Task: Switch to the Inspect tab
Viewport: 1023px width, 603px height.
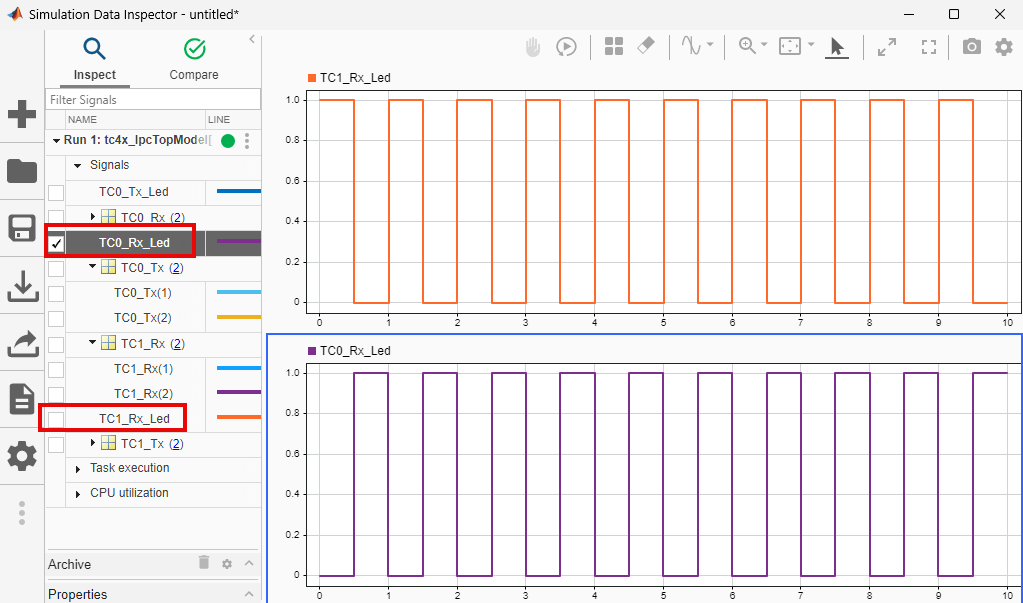Action: point(94,60)
